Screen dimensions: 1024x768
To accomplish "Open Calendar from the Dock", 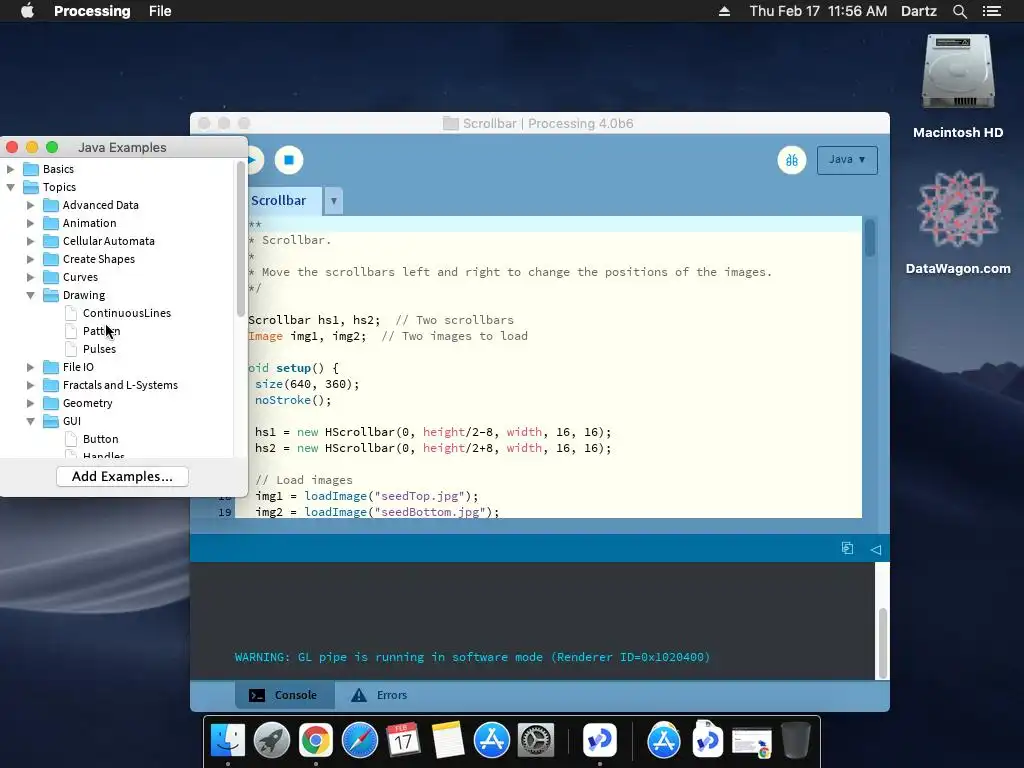I will pyautogui.click(x=404, y=740).
